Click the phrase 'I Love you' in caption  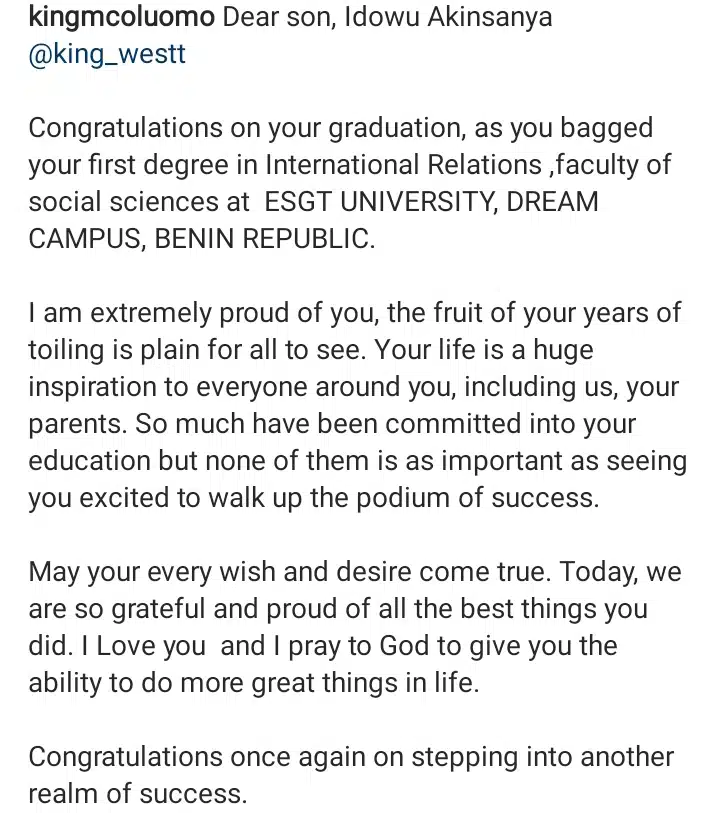pos(144,647)
